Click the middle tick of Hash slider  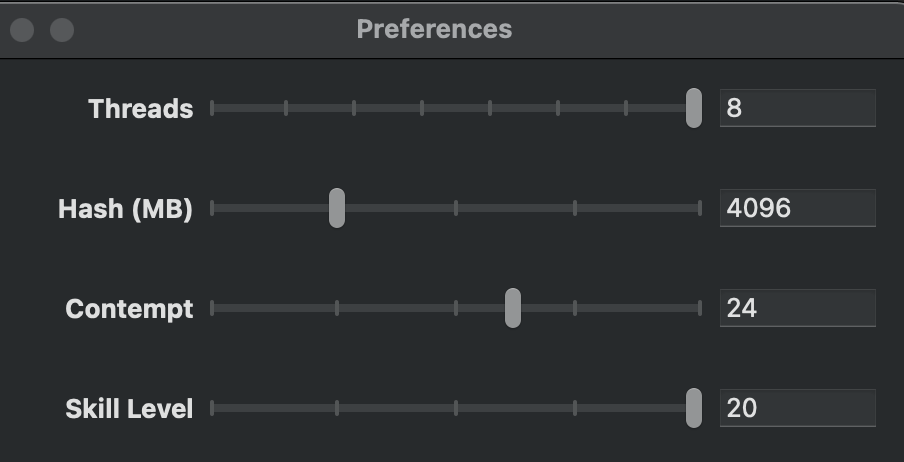[x=456, y=208]
